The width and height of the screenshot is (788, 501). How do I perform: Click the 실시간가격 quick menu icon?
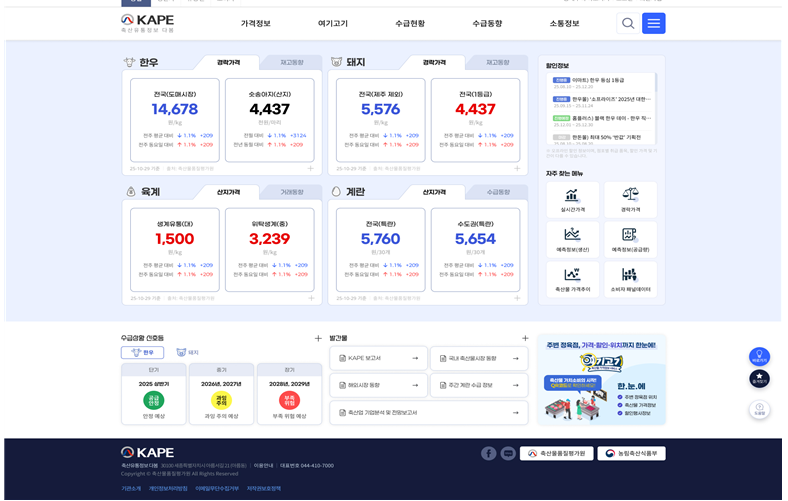coord(573,197)
